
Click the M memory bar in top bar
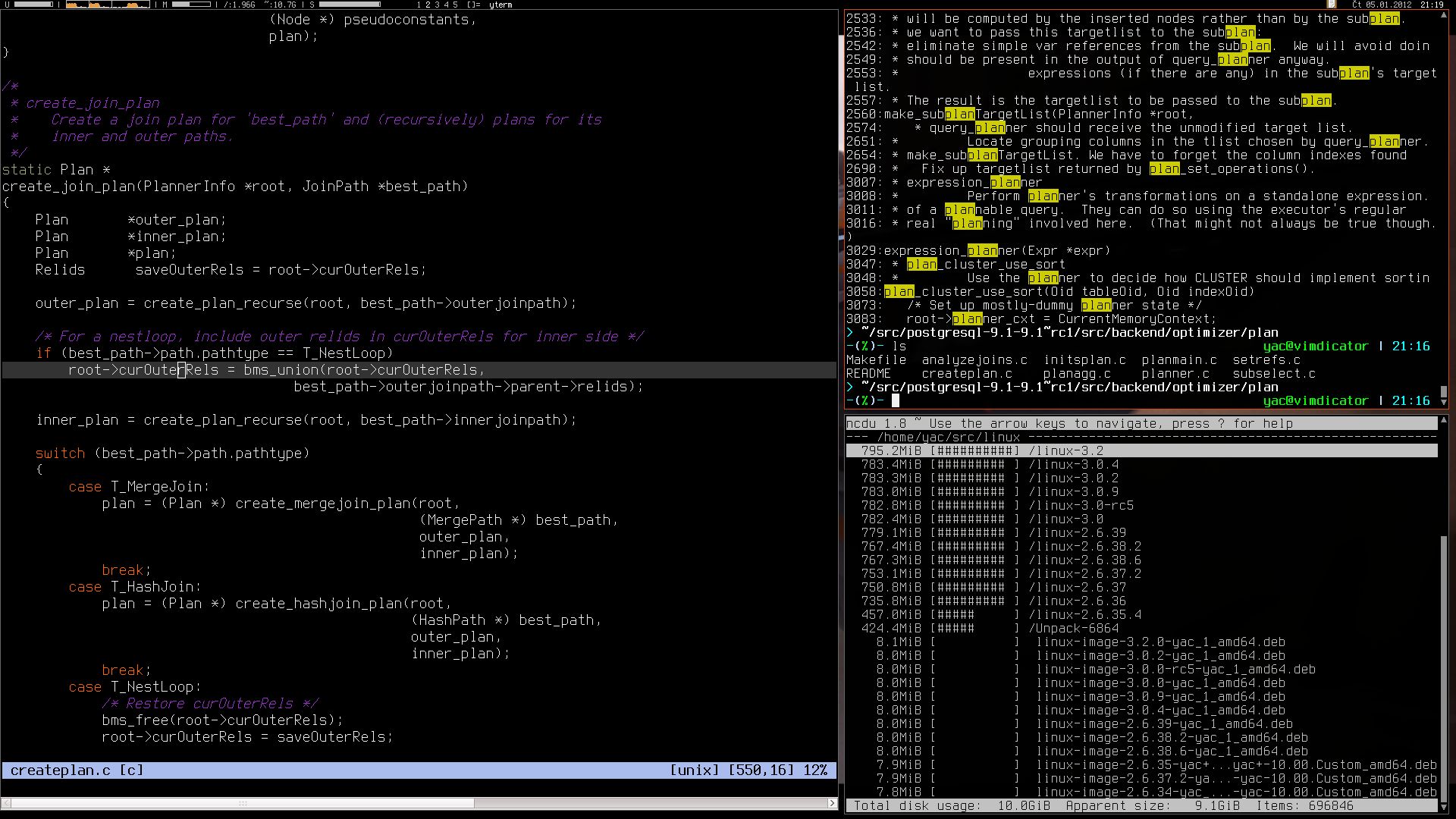tap(190, 5)
